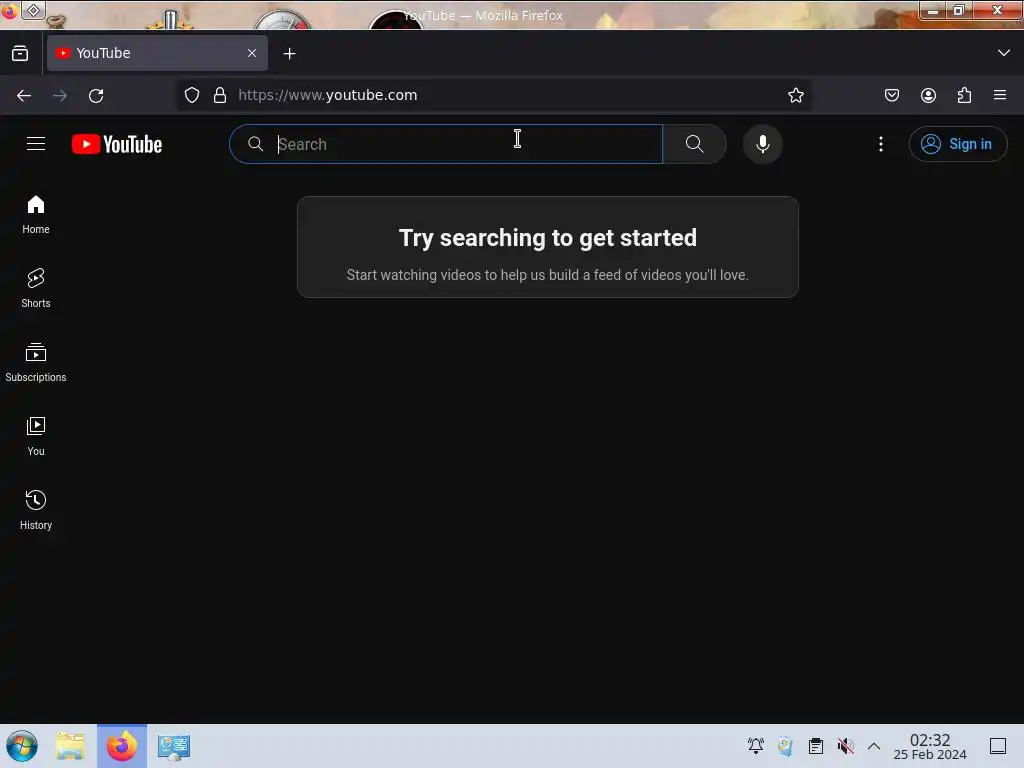Open the system settings taskbar app
The image size is (1024, 768).
174,746
